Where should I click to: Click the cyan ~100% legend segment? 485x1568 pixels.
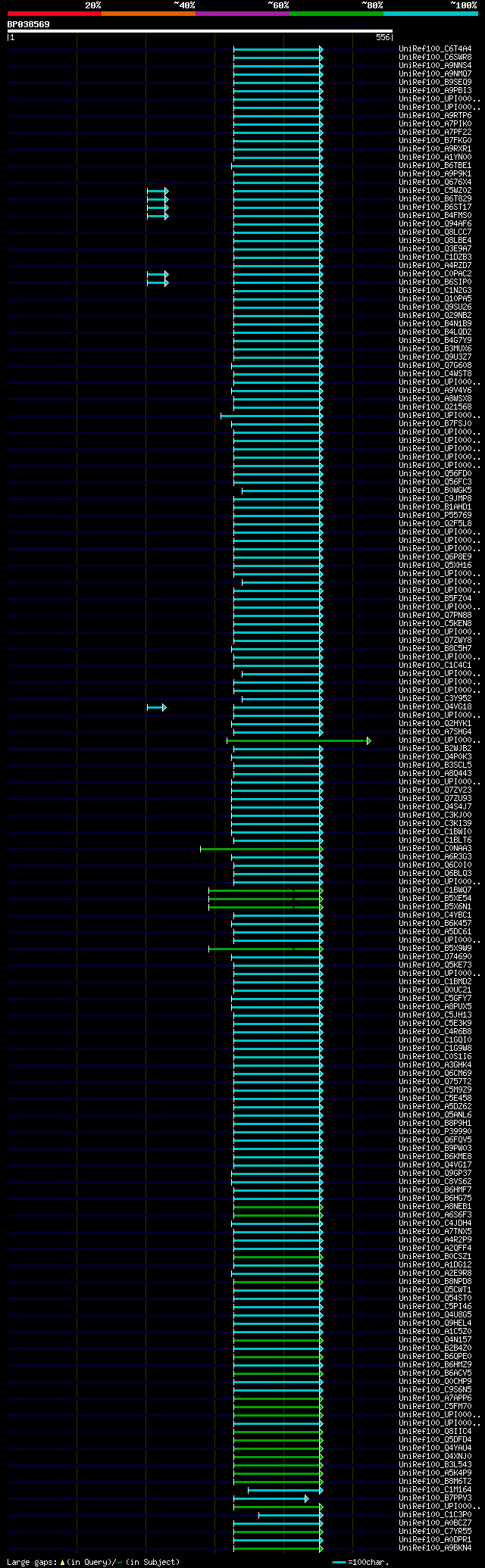[430, 13]
